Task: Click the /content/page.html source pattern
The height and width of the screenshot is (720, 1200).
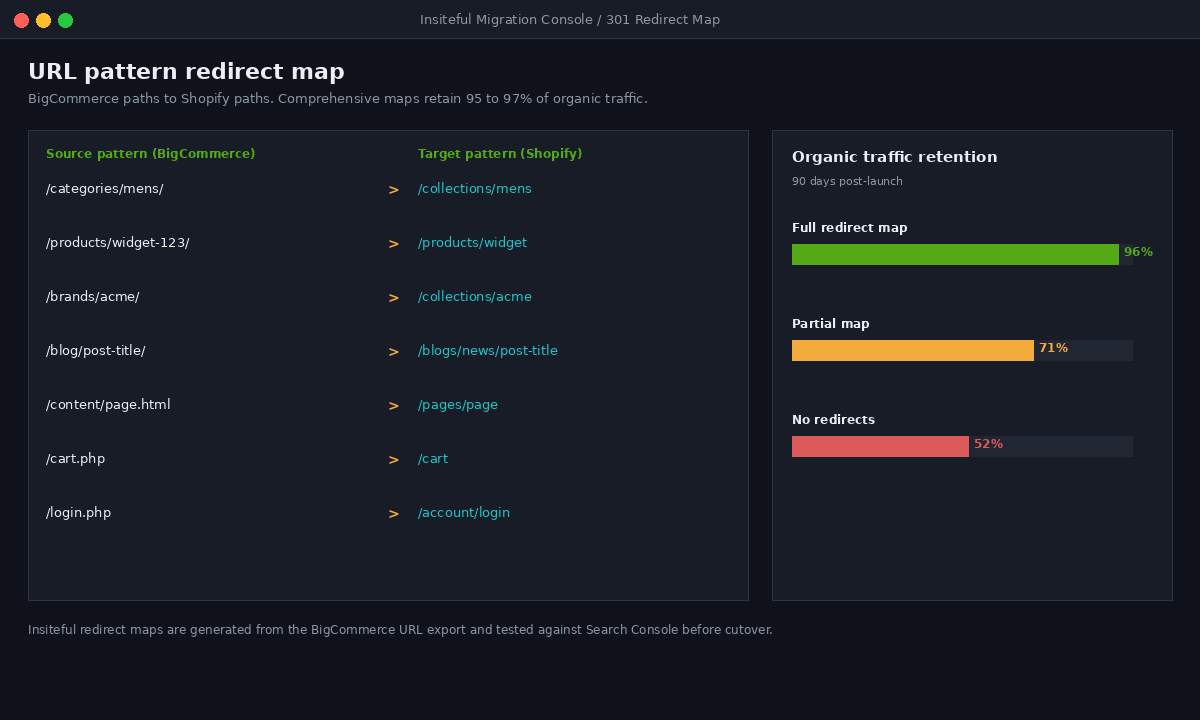Action: [x=108, y=405]
